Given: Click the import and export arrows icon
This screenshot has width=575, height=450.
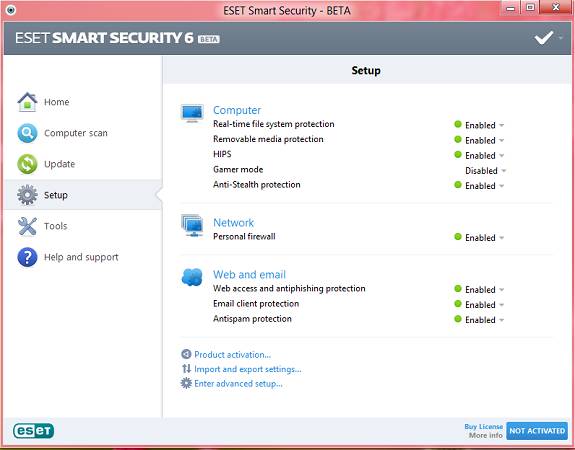Looking at the screenshot, I should pos(186,369).
